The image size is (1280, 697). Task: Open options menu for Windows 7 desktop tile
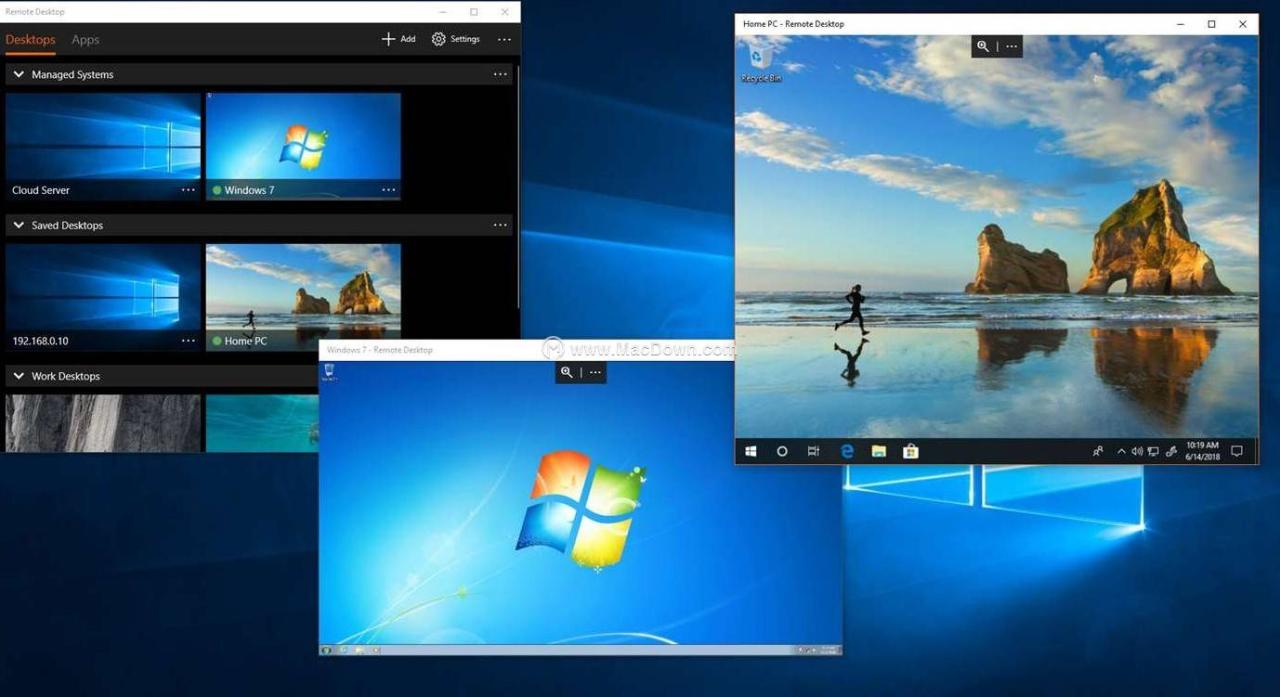point(389,189)
